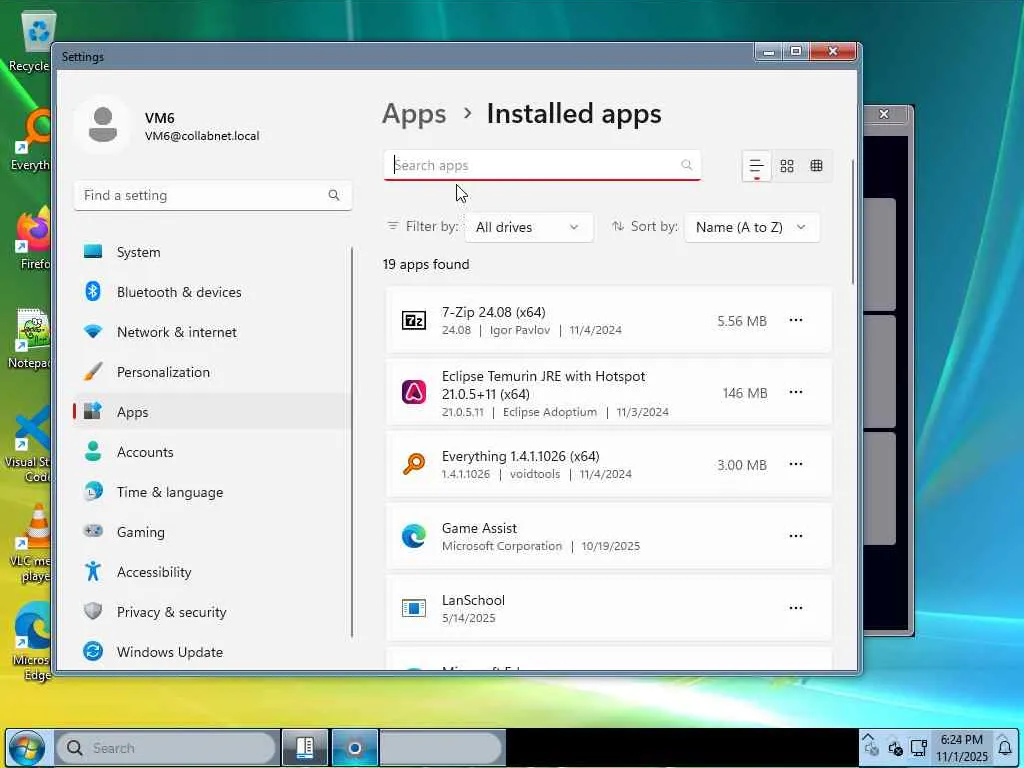Click the Apps breadcrumb link
1024x768 pixels.
coord(414,114)
